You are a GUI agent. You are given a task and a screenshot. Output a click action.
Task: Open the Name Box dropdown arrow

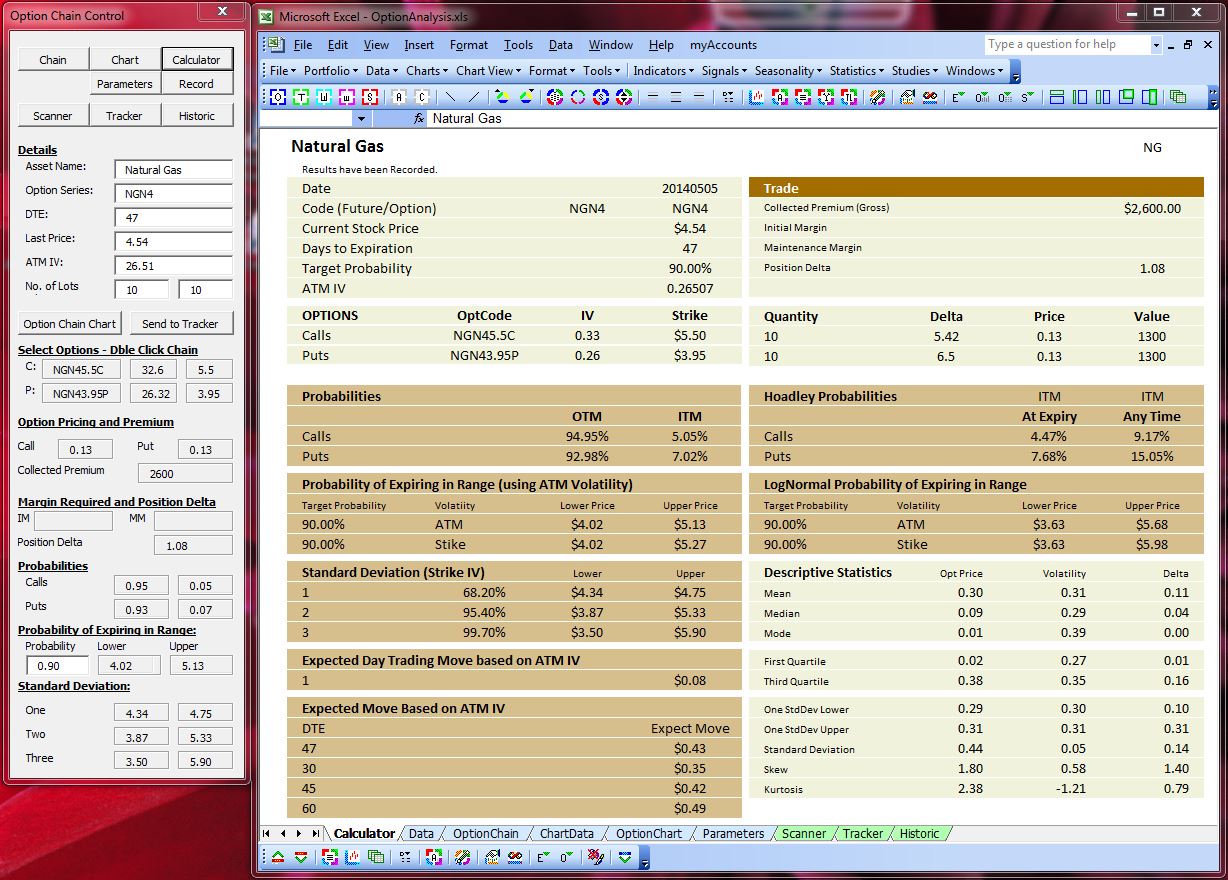pyautogui.click(x=361, y=118)
